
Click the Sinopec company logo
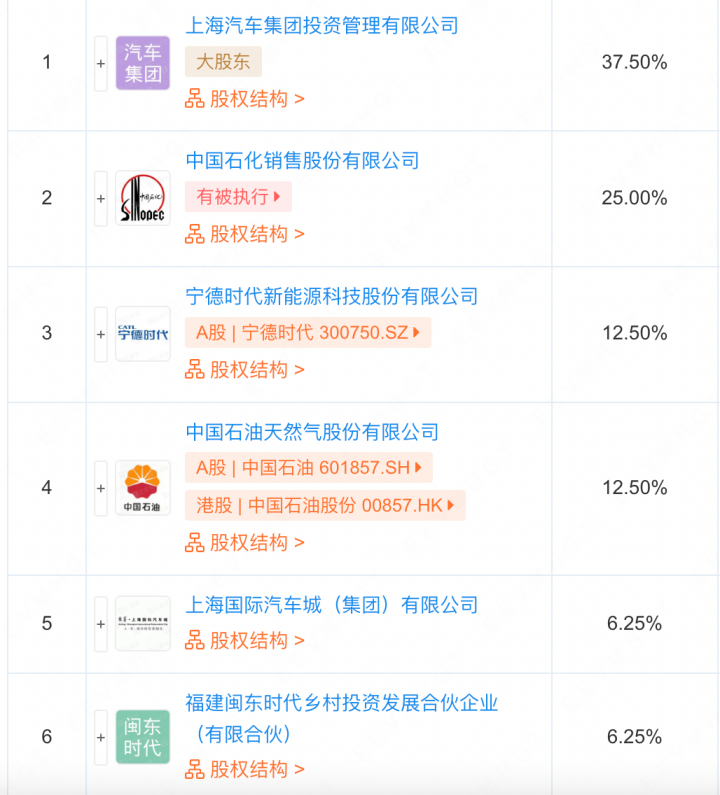143,198
